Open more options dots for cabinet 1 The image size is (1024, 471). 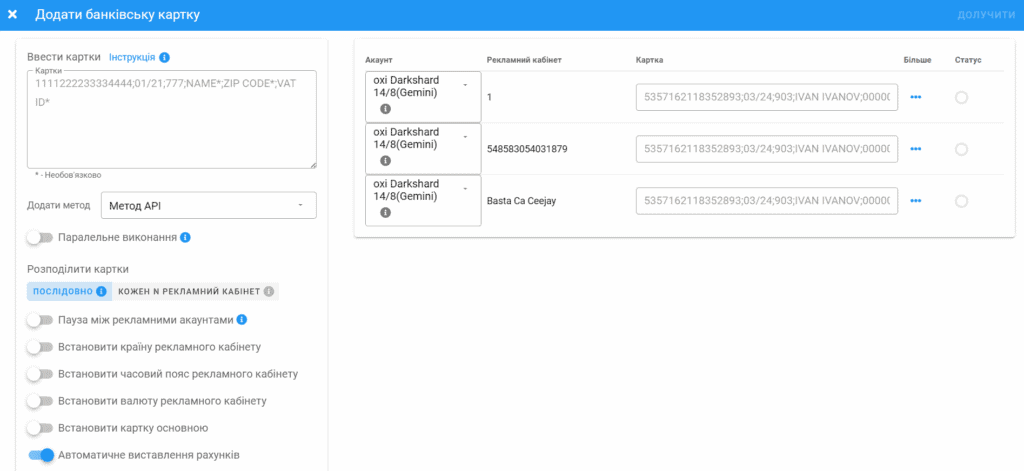pyautogui.click(x=916, y=97)
